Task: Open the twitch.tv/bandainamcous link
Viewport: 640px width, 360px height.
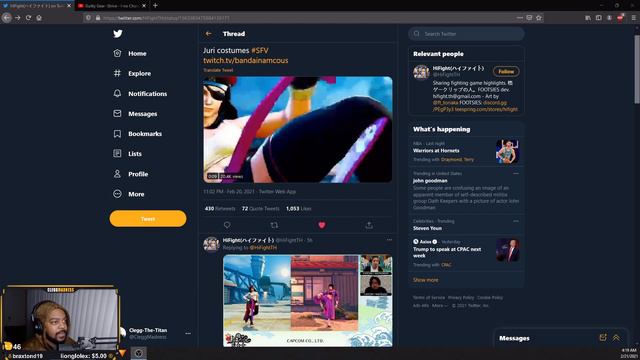Action: coord(246,60)
